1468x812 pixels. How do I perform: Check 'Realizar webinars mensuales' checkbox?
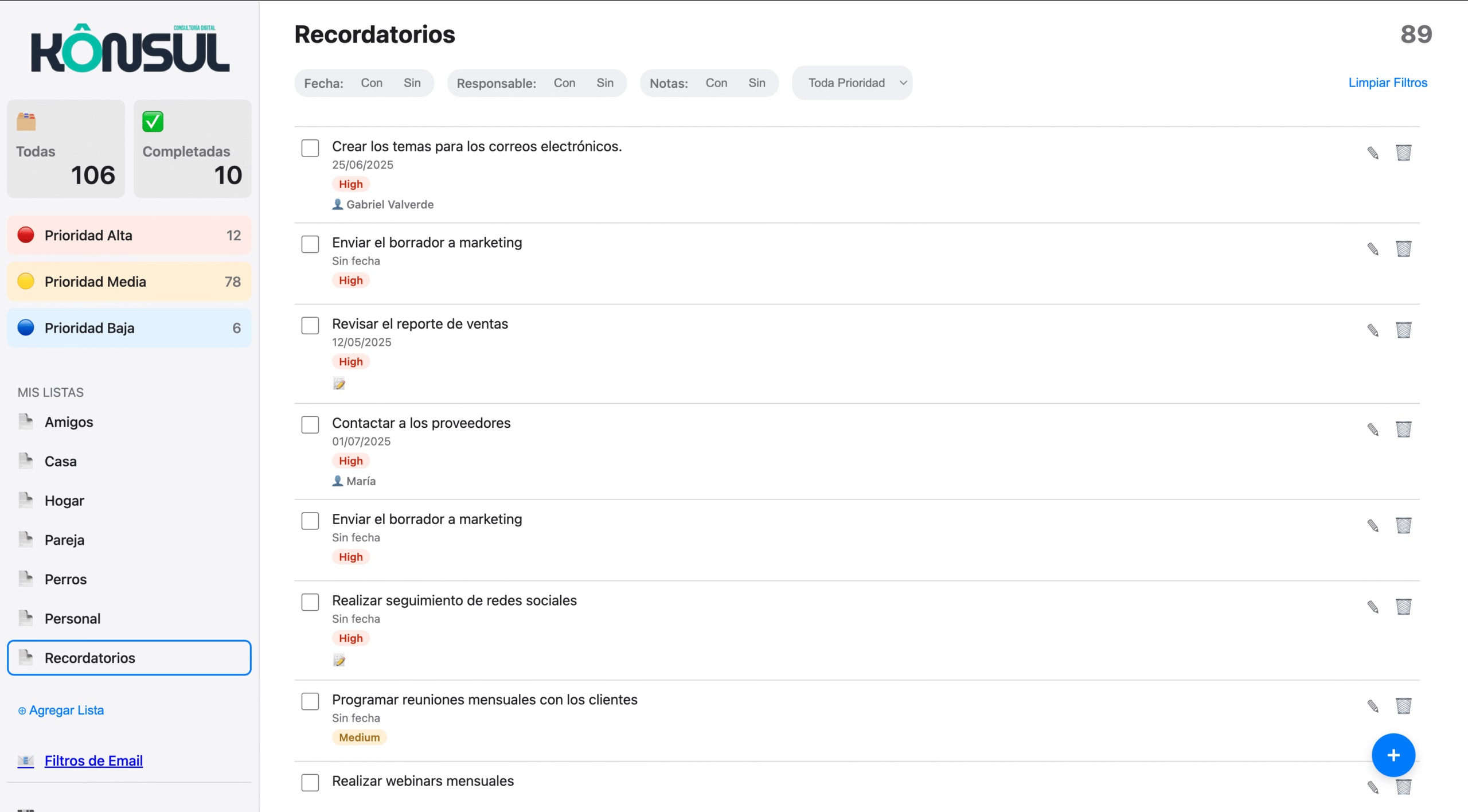pyautogui.click(x=310, y=783)
